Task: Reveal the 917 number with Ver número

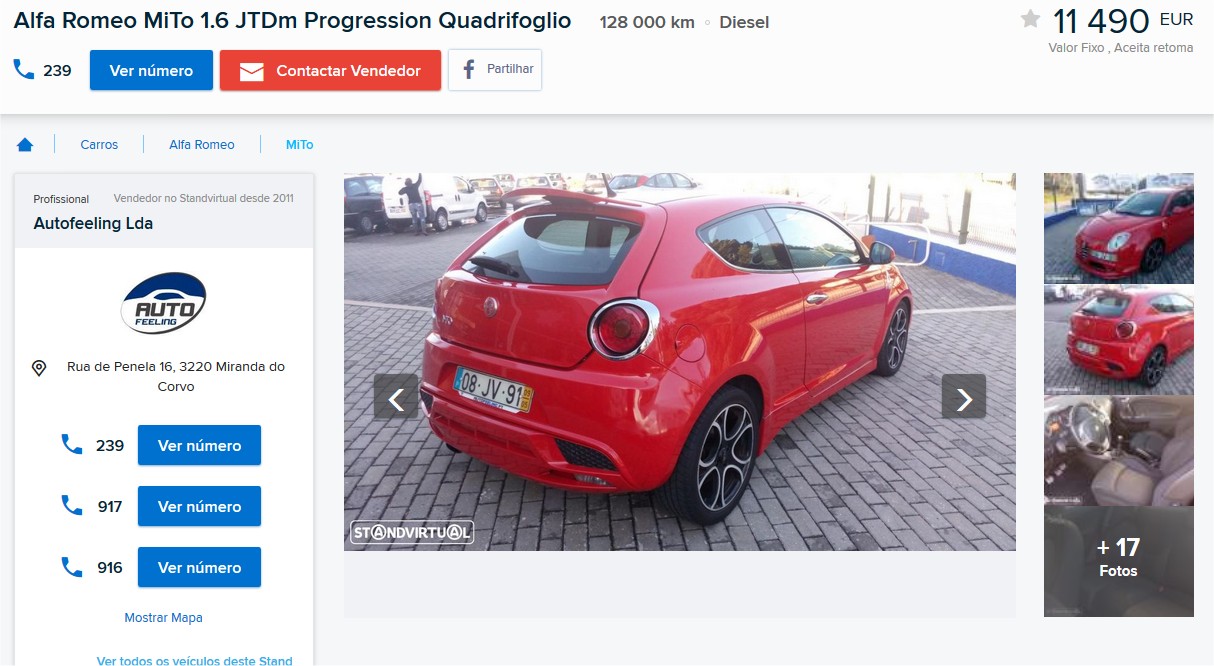Action: pyautogui.click(x=199, y=506)
